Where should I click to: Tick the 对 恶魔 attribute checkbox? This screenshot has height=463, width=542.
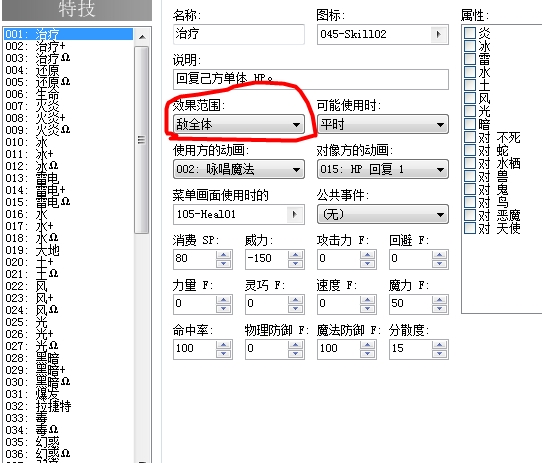pyautogui.click(x=470, y=215)
